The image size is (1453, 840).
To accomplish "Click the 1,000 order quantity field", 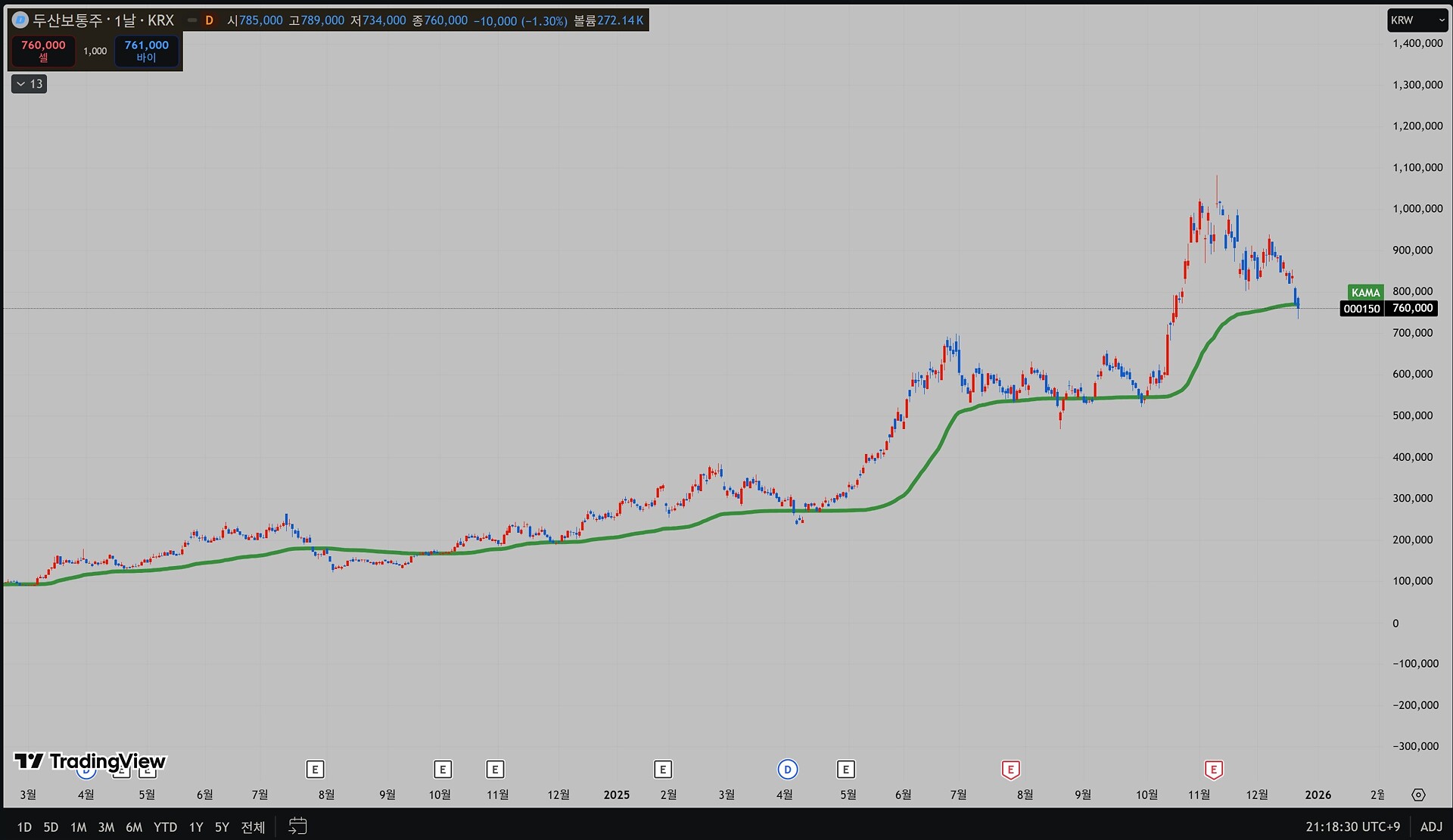I will coord(95,51).
